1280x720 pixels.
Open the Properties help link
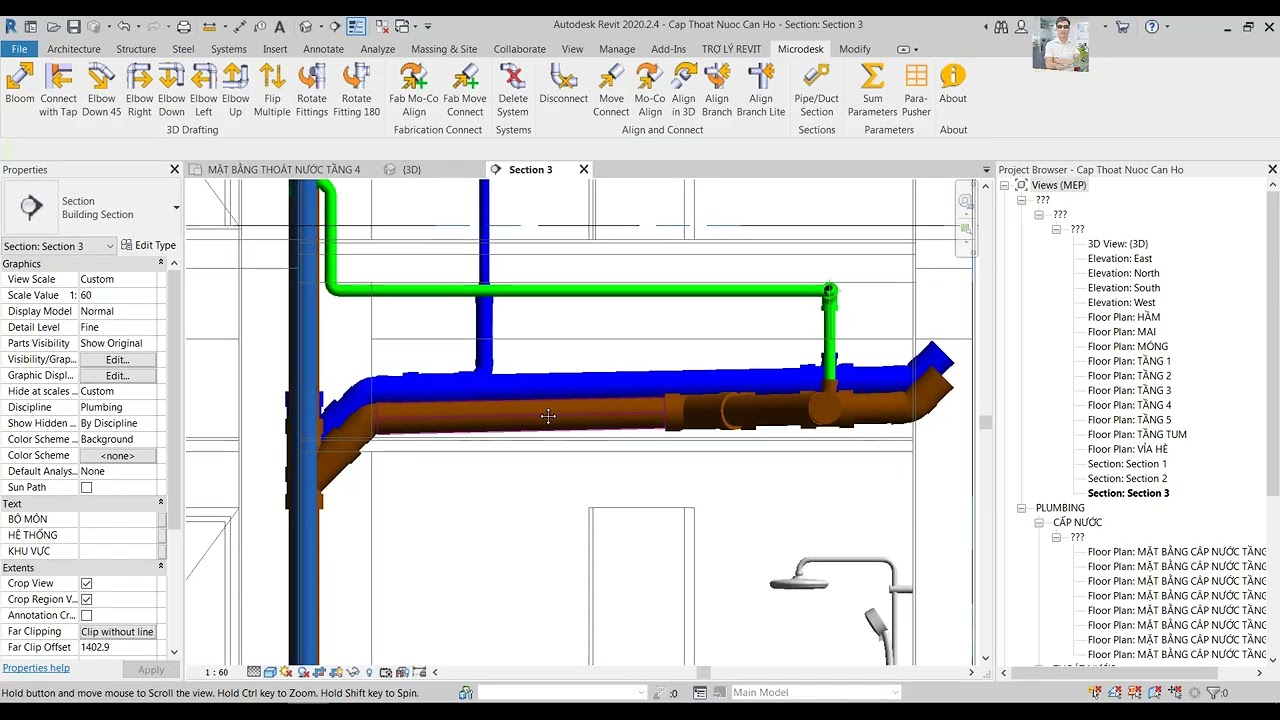36,668
